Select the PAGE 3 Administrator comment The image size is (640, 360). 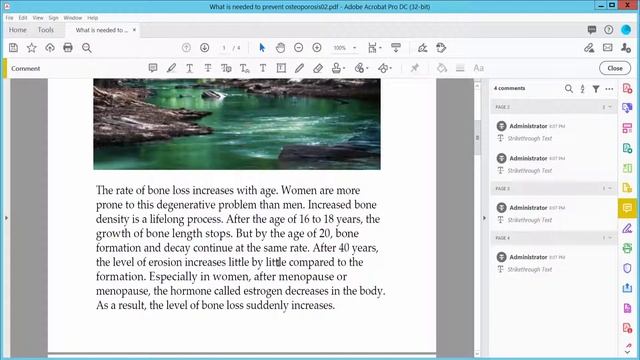tap(553, 213)
